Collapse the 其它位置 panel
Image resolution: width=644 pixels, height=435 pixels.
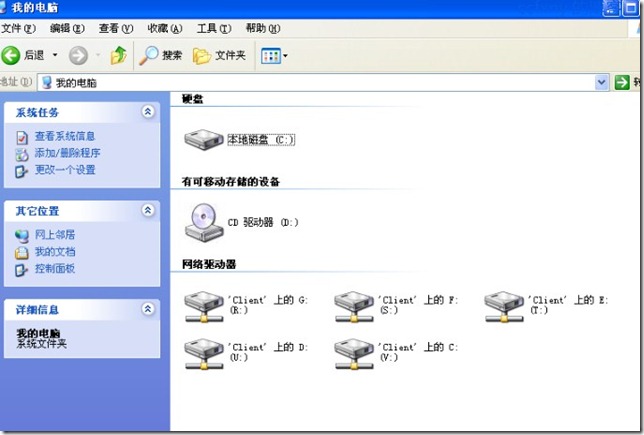[x=148, y=210]
